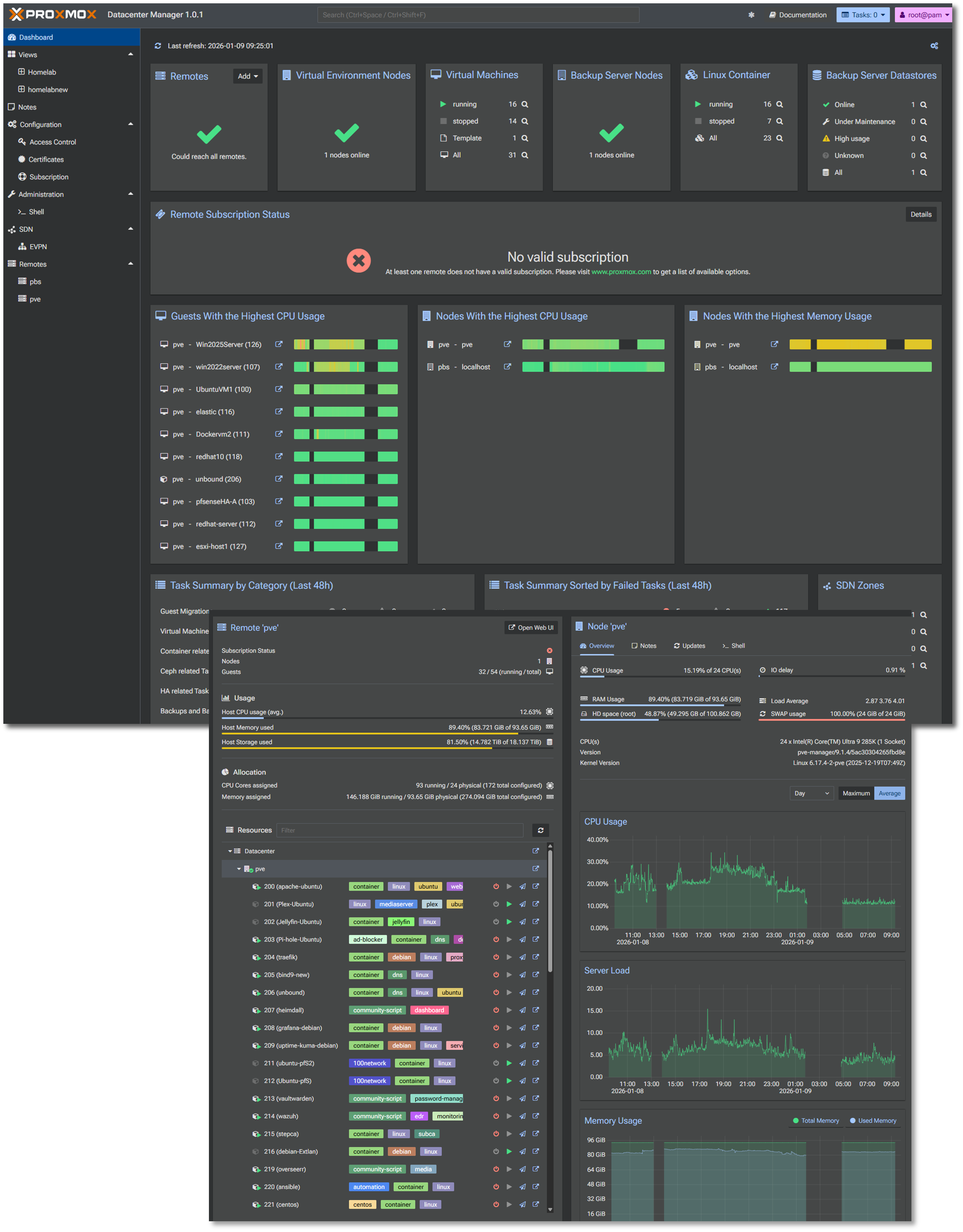Open the Day time range dropdown
This screenshot has width=963, height=1232.
click(x=811, y=793)
